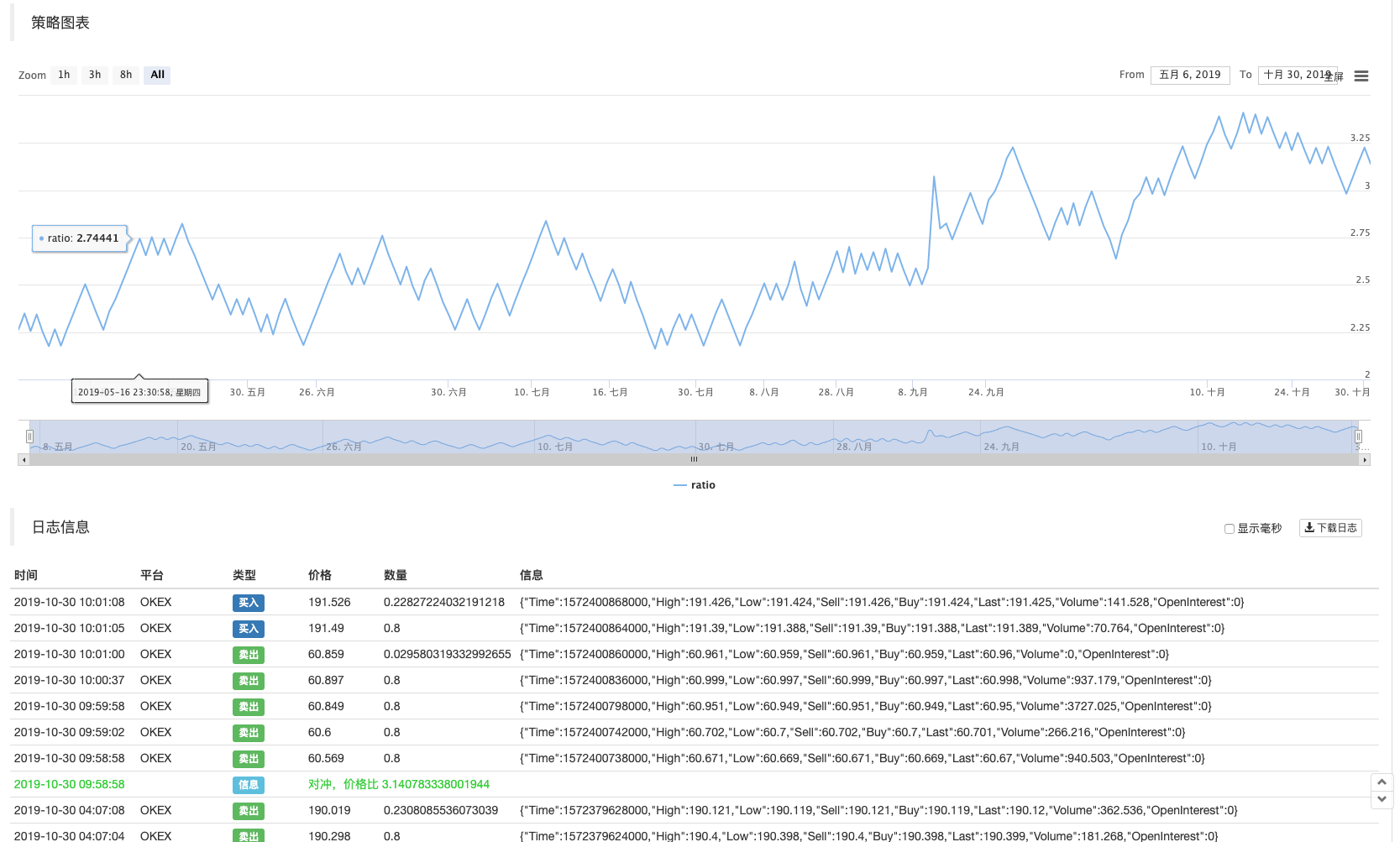
Task: Click the navigator horizontal scrollbar thumb
Action: [x=694, y=459]
